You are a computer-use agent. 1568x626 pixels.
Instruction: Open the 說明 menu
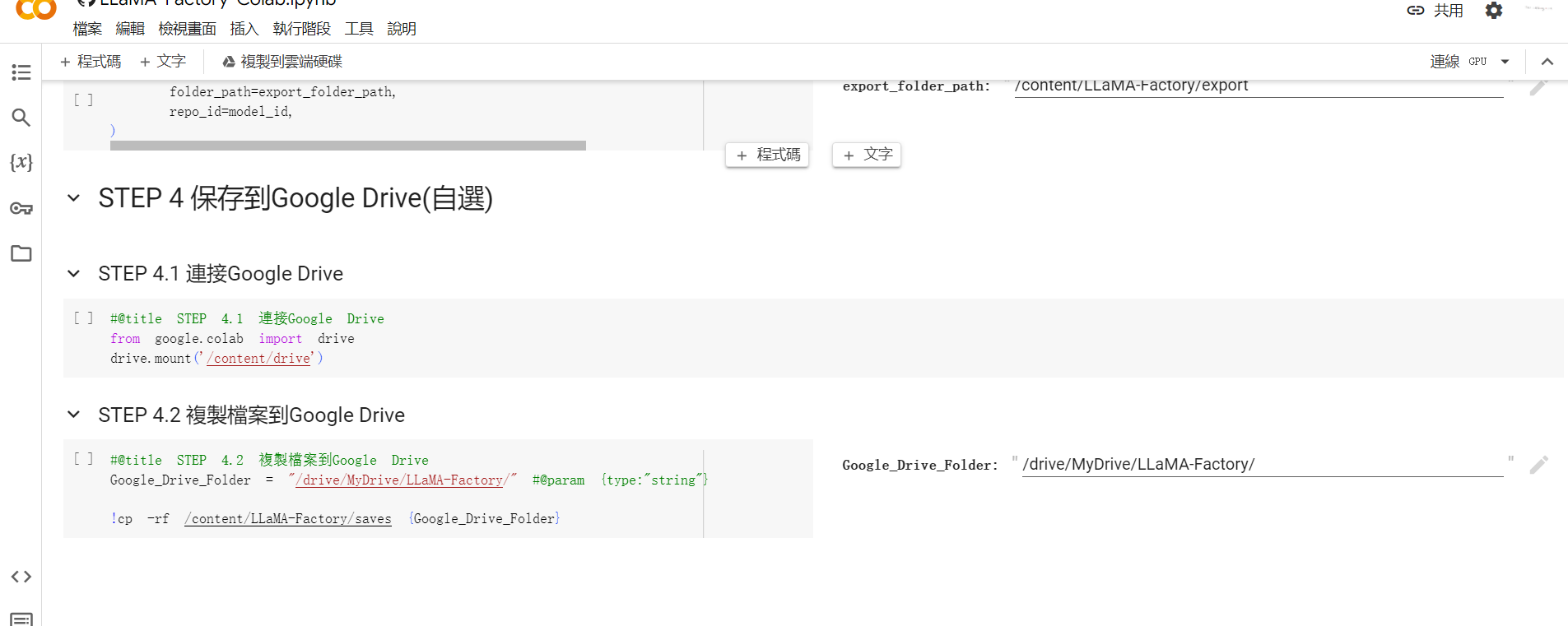point(402,29)
